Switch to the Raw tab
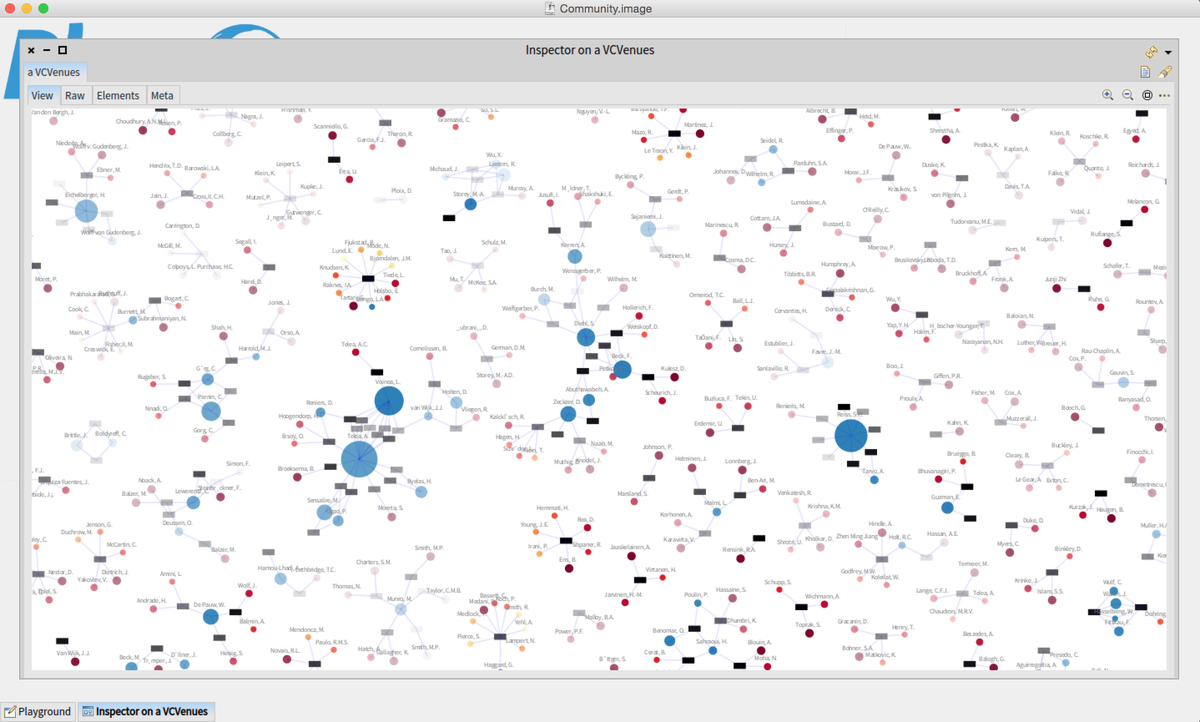This screenshot has height=722, width=1200. click(75, 96)
